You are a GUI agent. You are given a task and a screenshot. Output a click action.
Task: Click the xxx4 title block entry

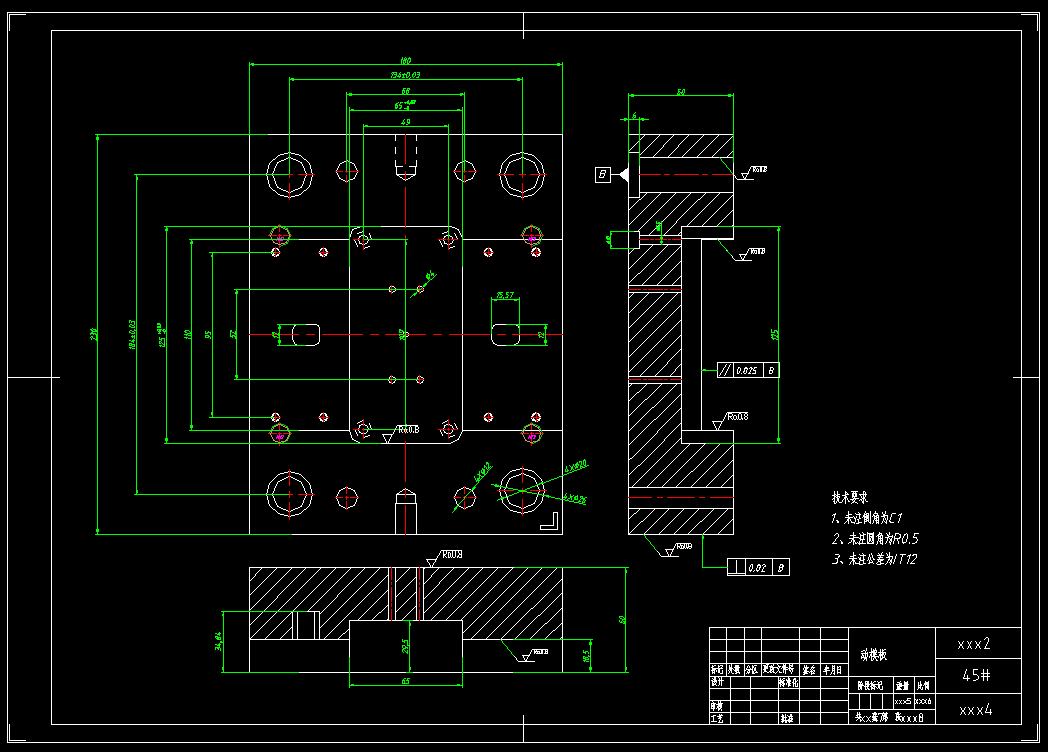click(976, 710)
